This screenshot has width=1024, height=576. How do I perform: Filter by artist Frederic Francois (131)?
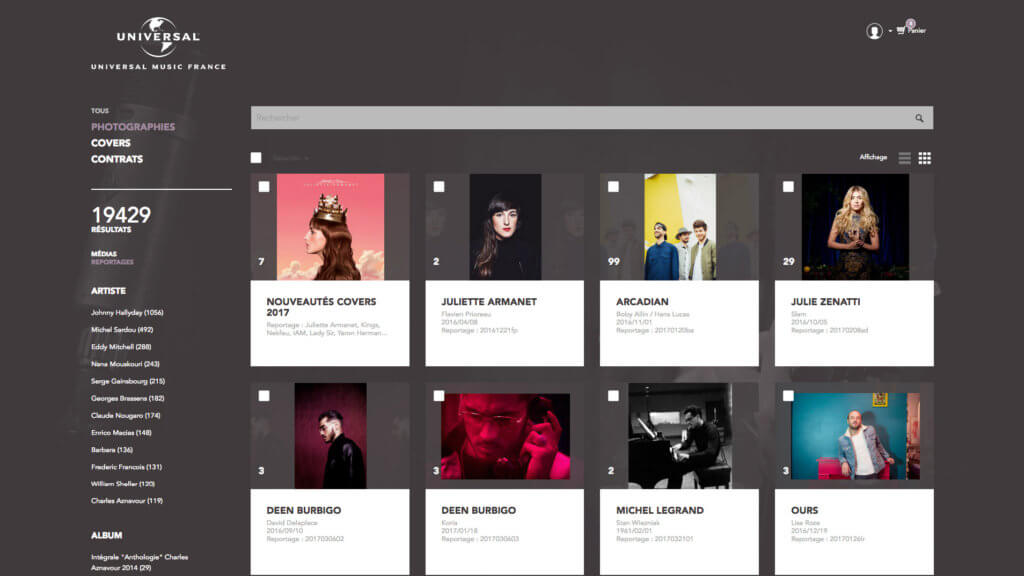pyautogui.click(x=127, y=467)
